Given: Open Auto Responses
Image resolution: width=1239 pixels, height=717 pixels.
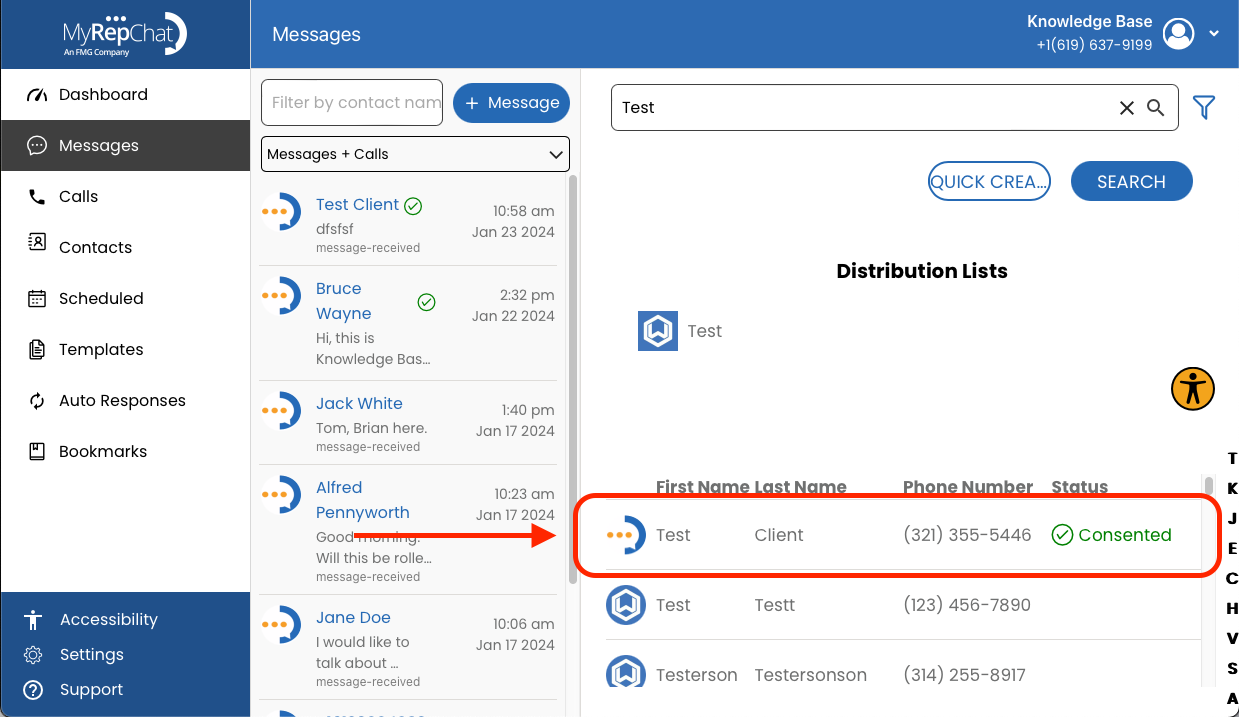Looking at the screenshot, I should [x=125, y=401].
